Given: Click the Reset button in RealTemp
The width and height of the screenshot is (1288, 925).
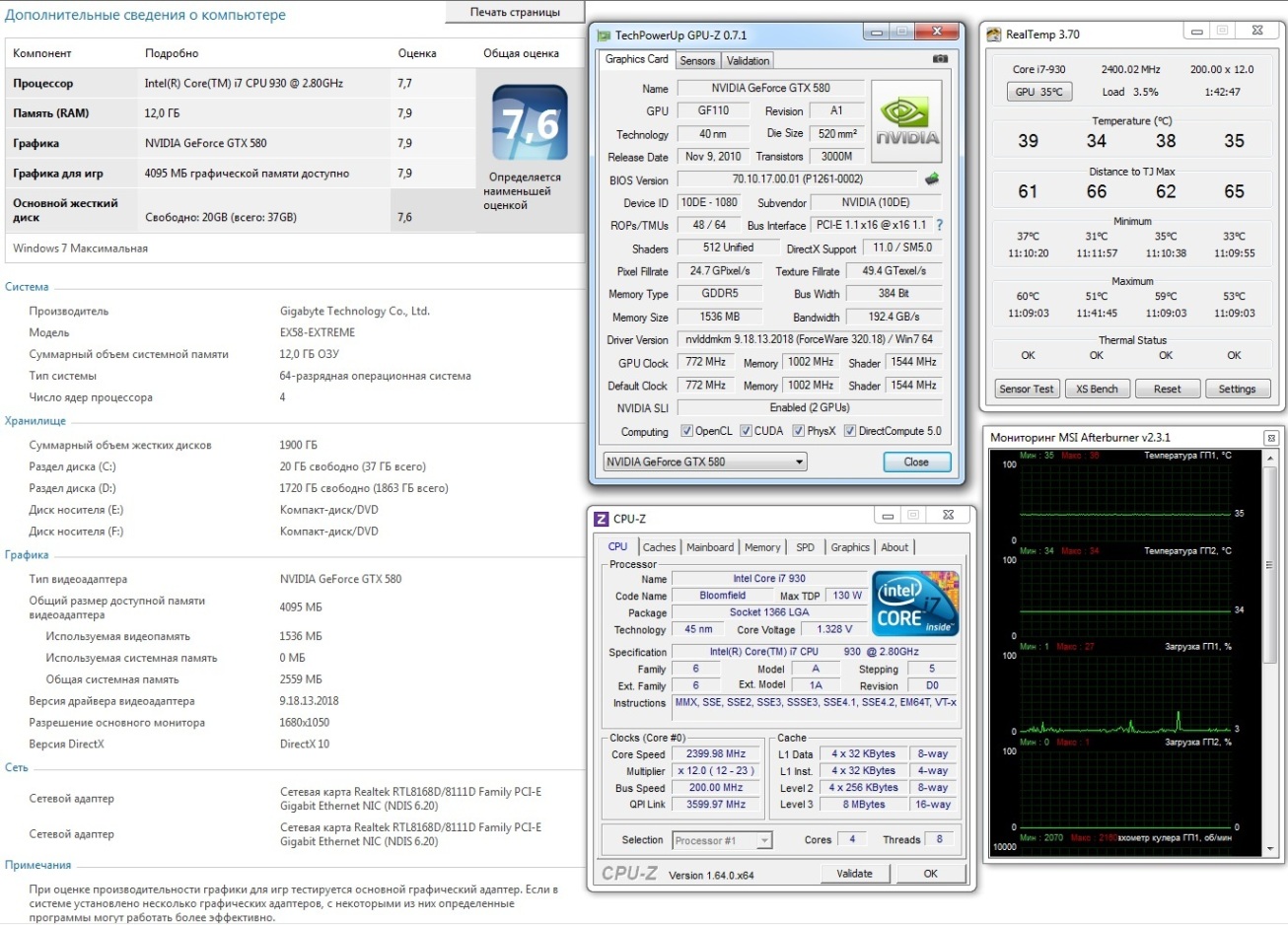Looking at the screenshot, I should [x=1168, y=389].
